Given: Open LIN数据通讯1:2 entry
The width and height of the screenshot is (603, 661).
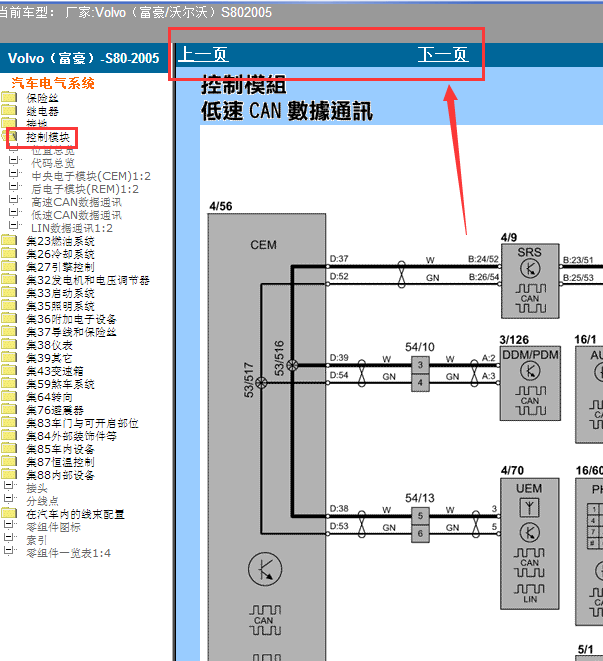Looking at the screenshot, I should pyautogui.click(x=72, y=228).
